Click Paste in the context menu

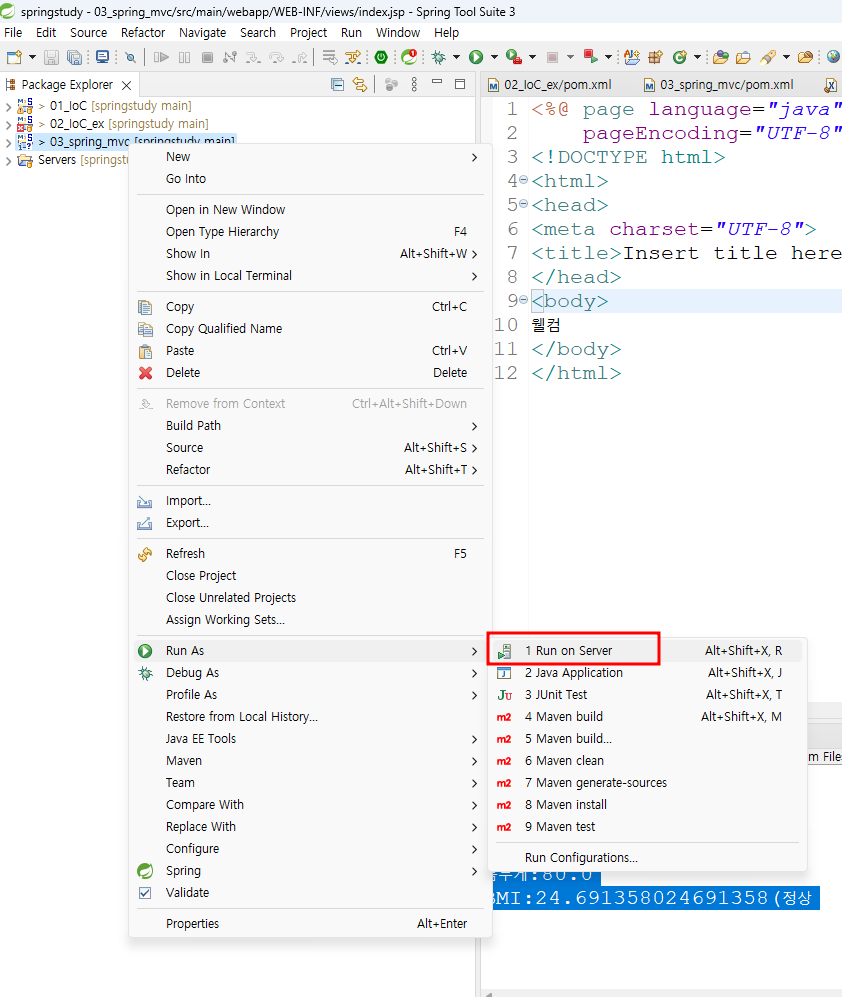310,351
